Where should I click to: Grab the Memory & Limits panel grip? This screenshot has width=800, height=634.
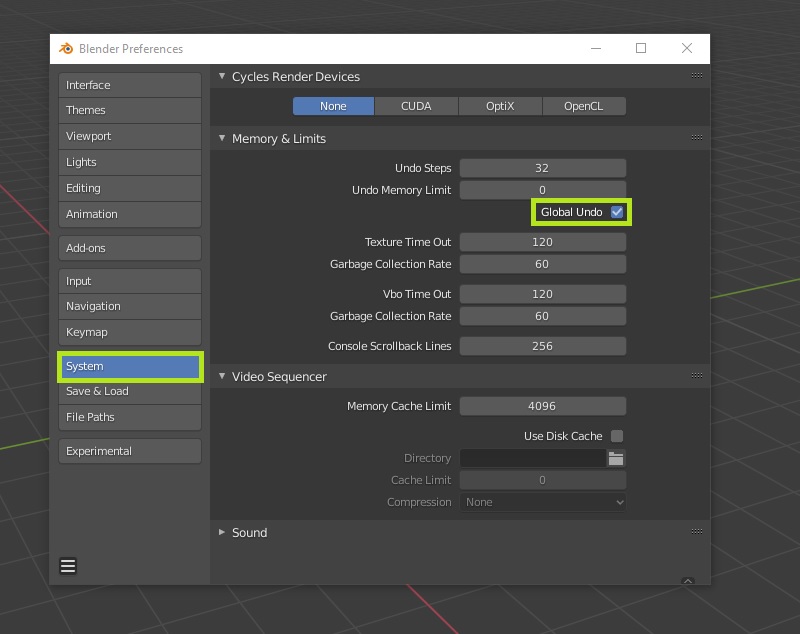(x=696, y=138)
